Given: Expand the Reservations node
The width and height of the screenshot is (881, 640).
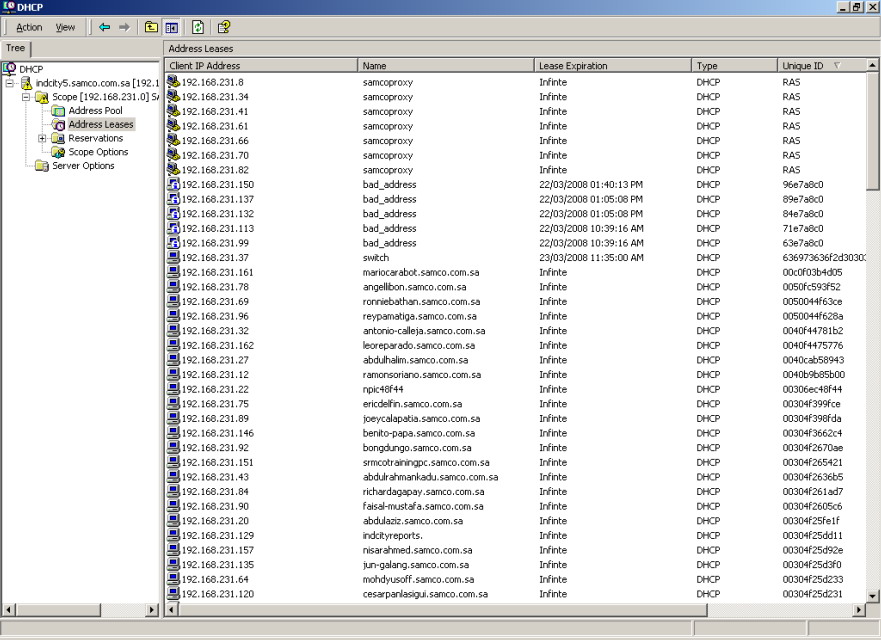Looking at the screenshot, I should 42,139.
